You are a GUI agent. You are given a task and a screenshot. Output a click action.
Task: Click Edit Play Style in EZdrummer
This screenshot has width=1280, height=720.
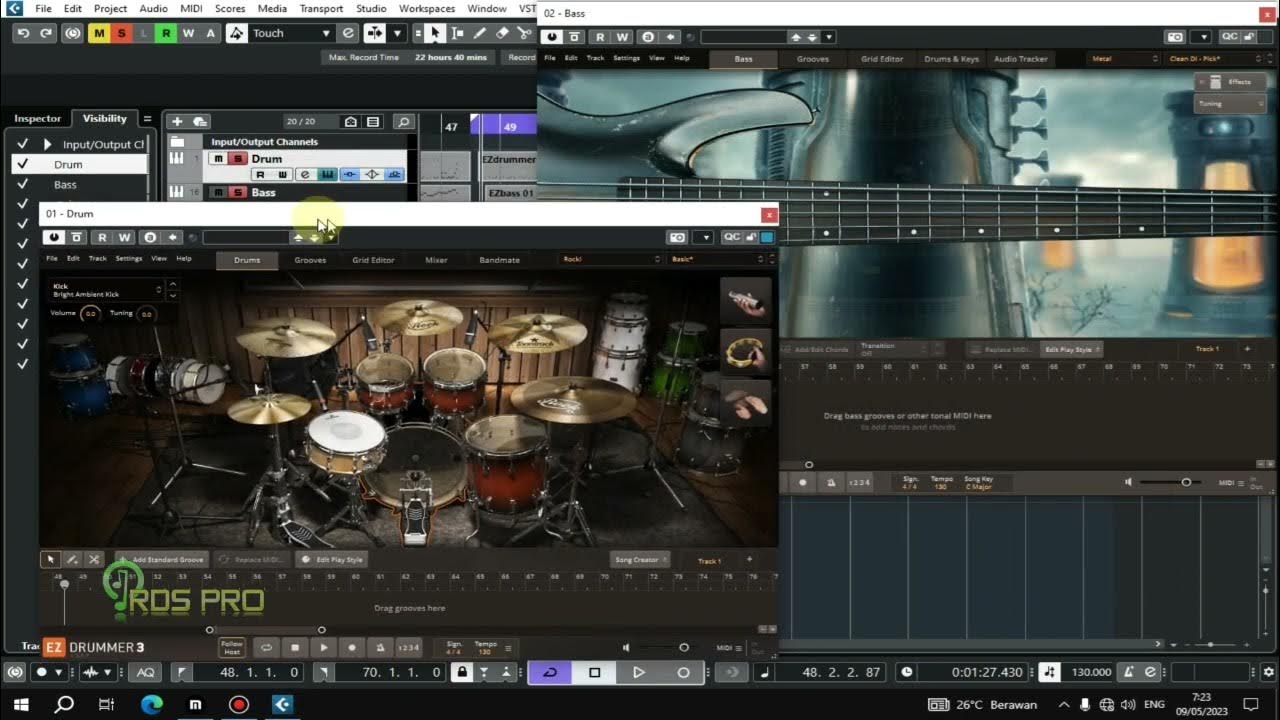click(x=333, y=559)
